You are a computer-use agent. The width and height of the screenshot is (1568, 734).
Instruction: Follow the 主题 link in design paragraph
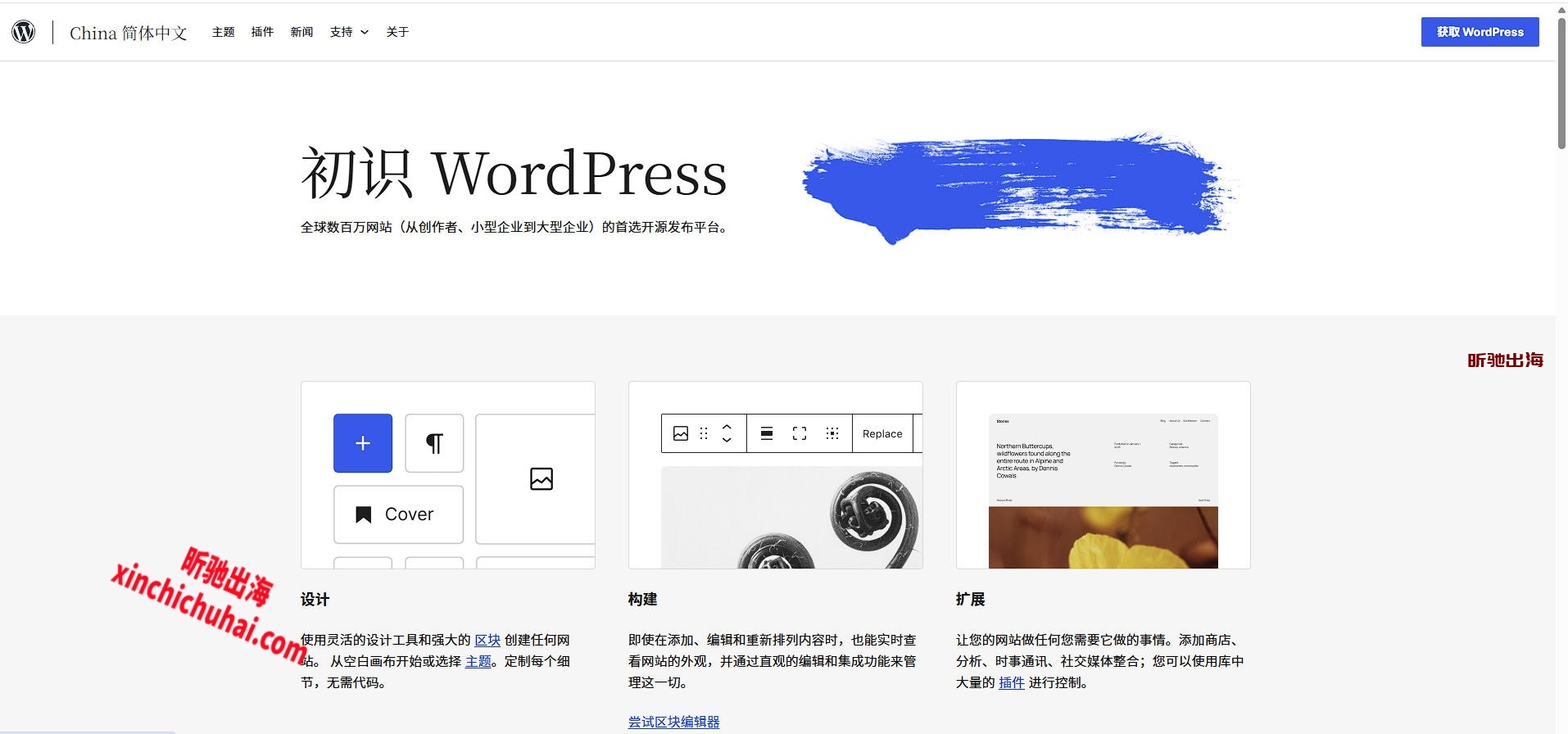478,661
